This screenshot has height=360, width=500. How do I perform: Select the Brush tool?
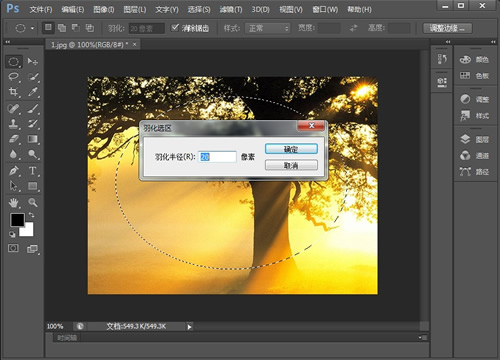tap(33, 109)
